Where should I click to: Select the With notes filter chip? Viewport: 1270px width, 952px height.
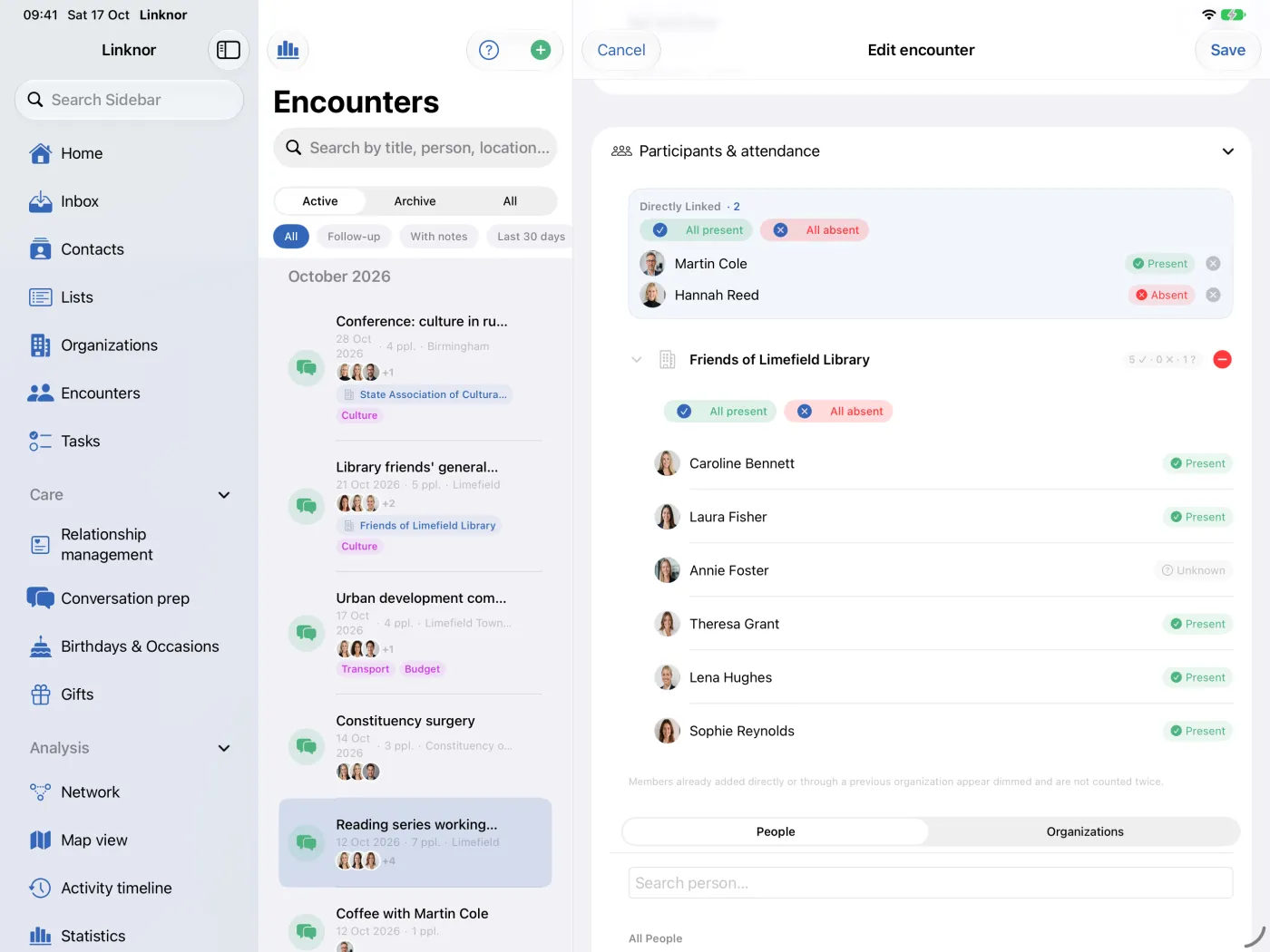click(439, 237)
